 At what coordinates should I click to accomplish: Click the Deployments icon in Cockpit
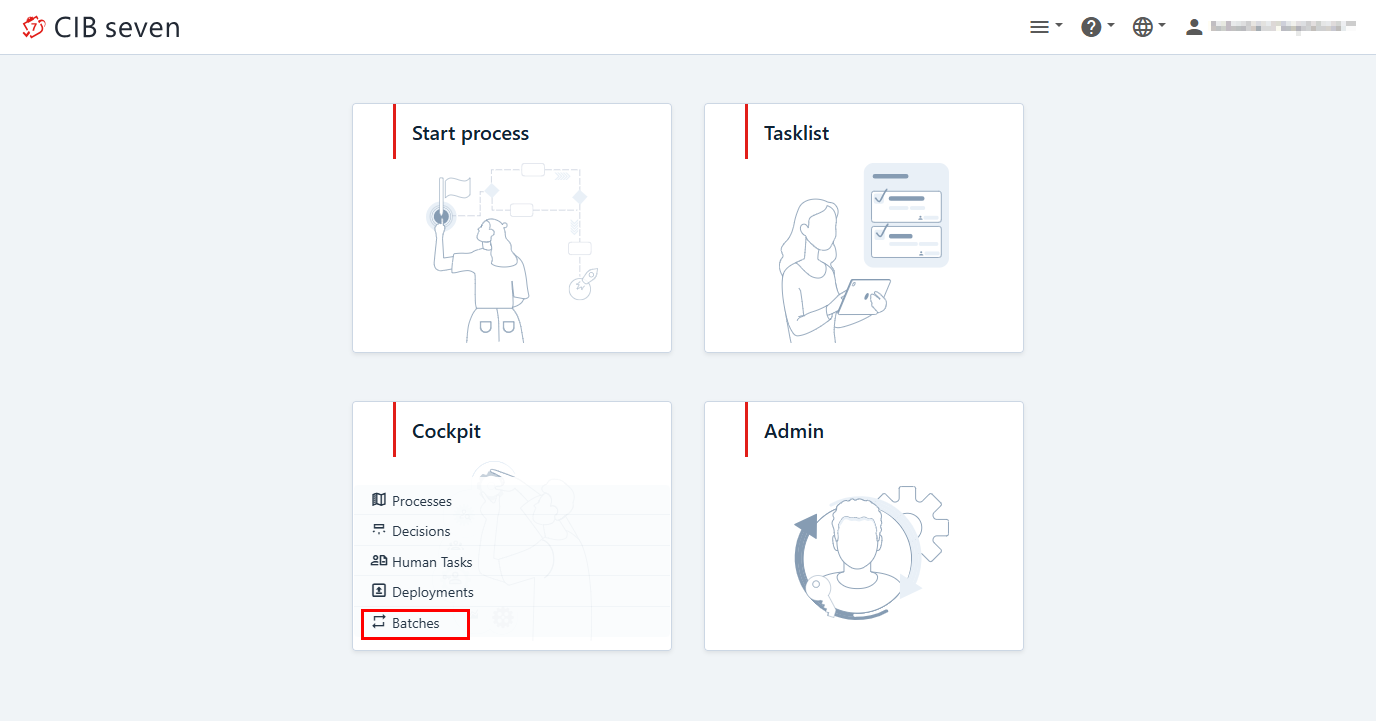point(378,591)
